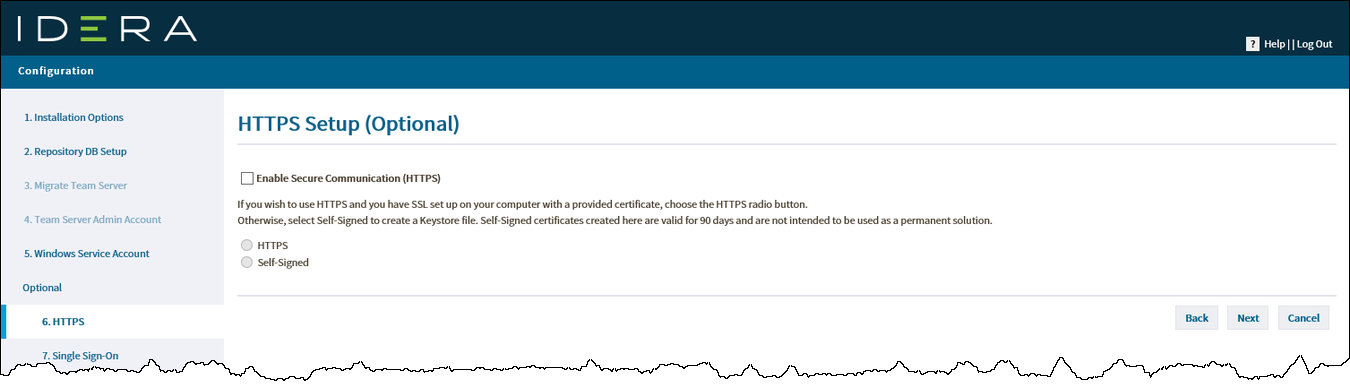
Task: Click the Configuration header tab
Action: pyautogui.click(x=56, y=71)
